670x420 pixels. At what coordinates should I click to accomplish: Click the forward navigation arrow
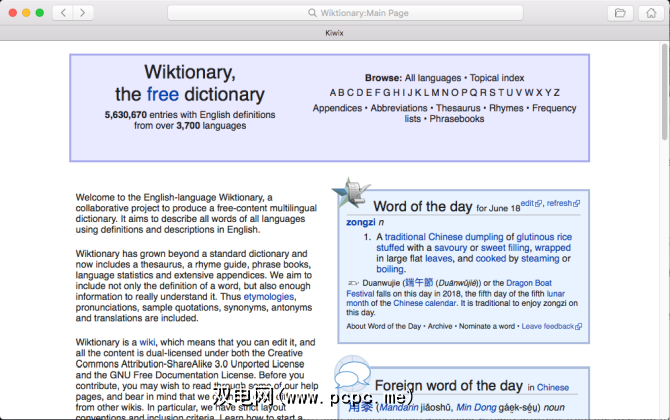click(x=83, y=13)
